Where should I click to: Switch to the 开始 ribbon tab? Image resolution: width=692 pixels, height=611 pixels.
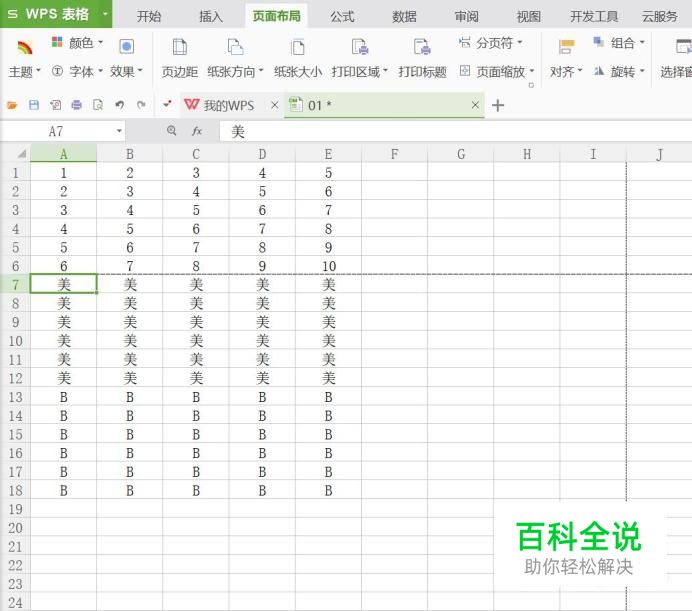(149, 16)
